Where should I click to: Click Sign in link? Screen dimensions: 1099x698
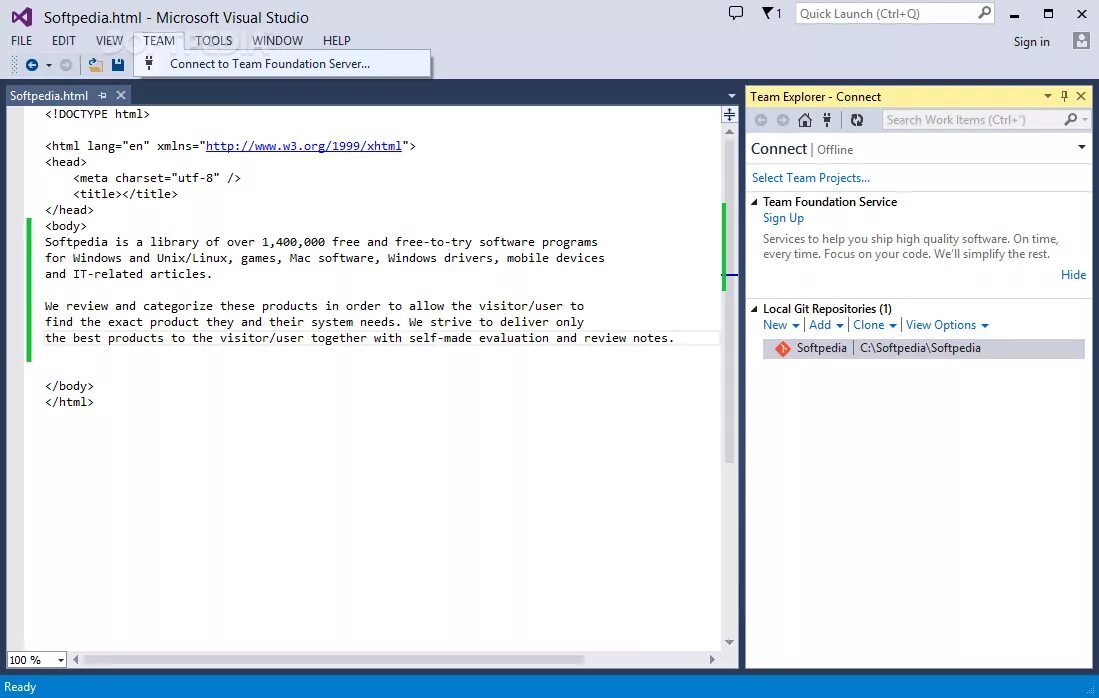pyautogui.click(x=1031, y=42)
